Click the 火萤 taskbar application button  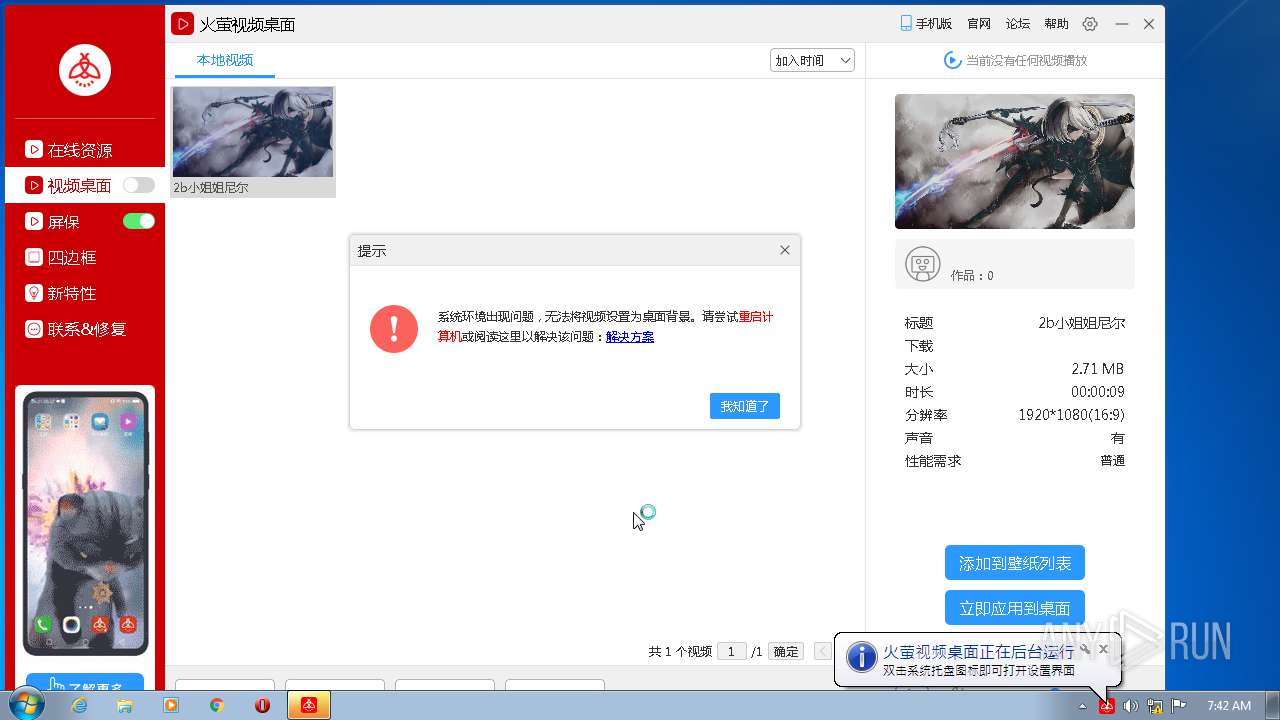pyautogui.click(x=309, y=705)
